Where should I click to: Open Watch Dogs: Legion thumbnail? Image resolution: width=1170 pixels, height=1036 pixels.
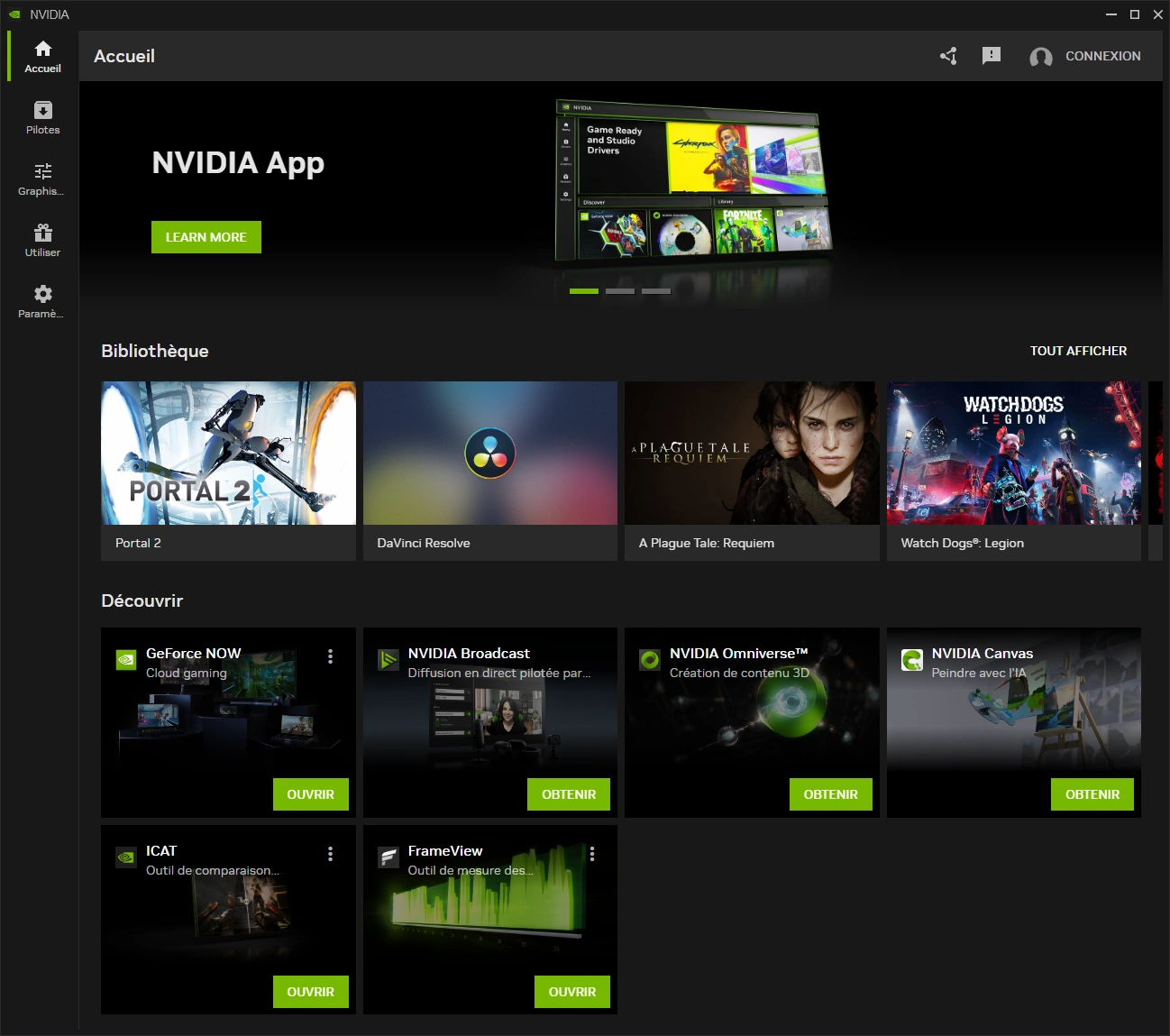click(1014, 453)
